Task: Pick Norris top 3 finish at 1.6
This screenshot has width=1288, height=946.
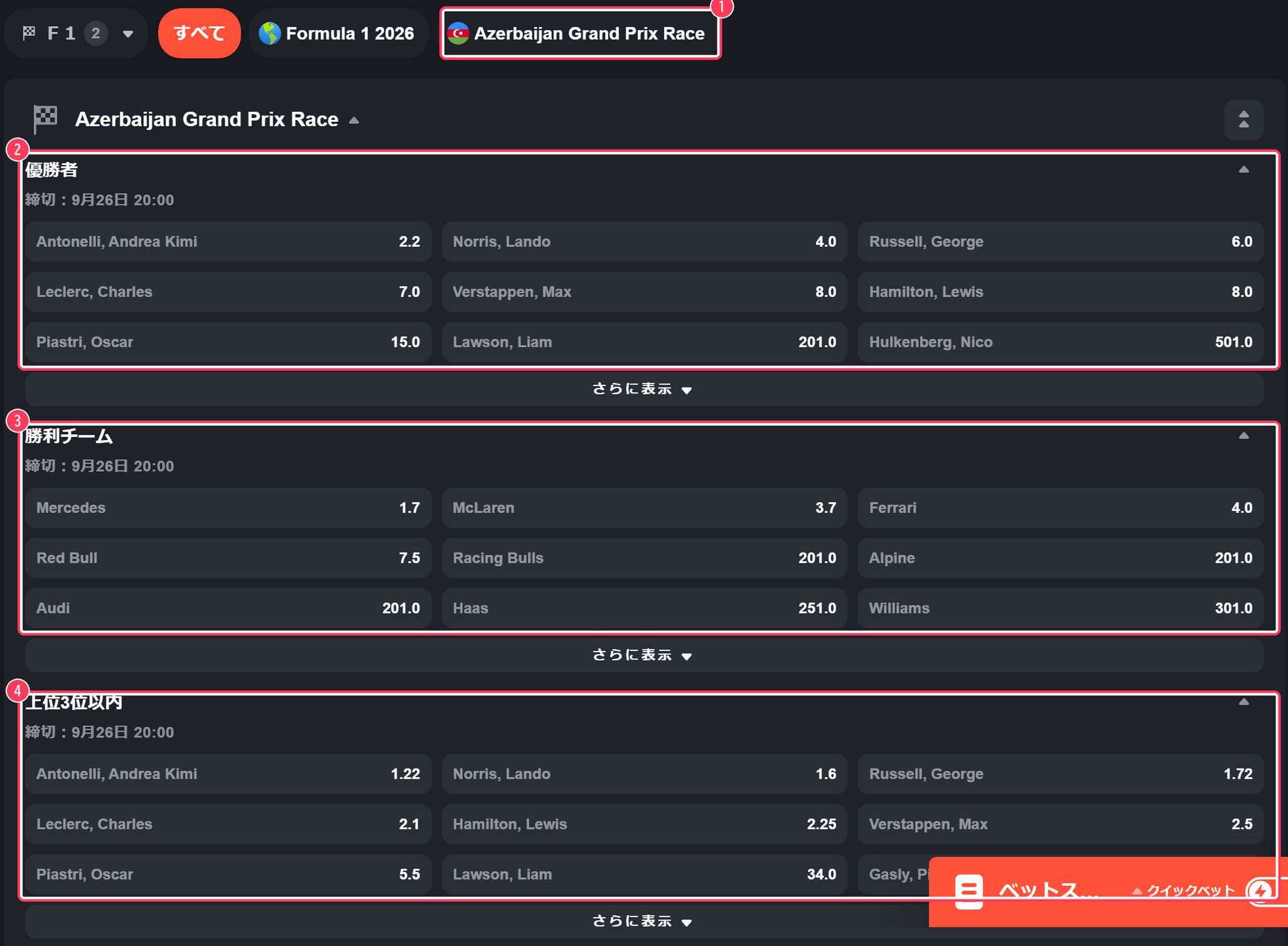Action: point(645,774)
